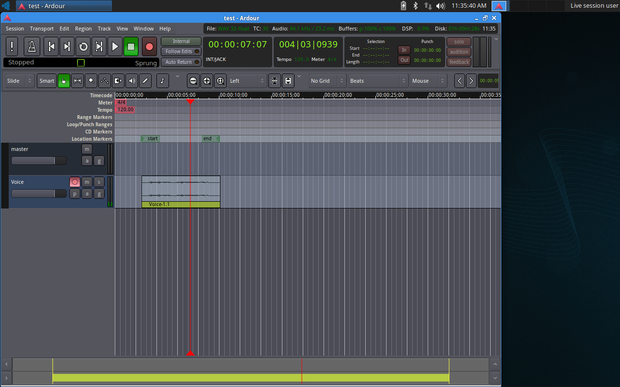Select the Cut tool
Viewport: 620px width, 387px height.
point(91,81)
